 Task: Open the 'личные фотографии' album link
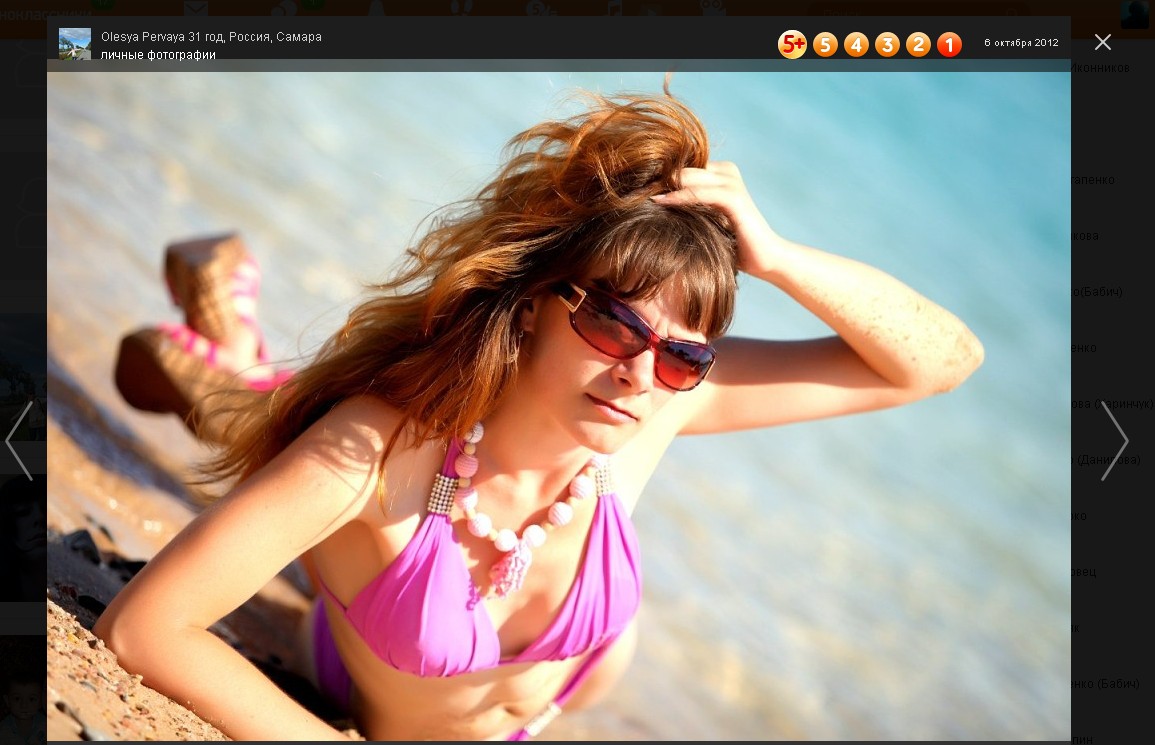pyautogui.click(x=158, y=55)
